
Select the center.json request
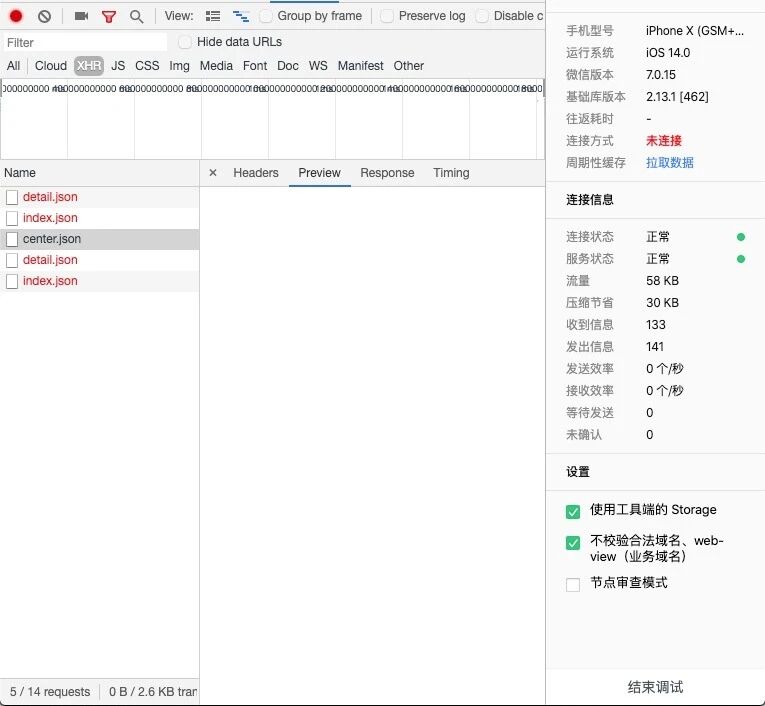(100, 239)
